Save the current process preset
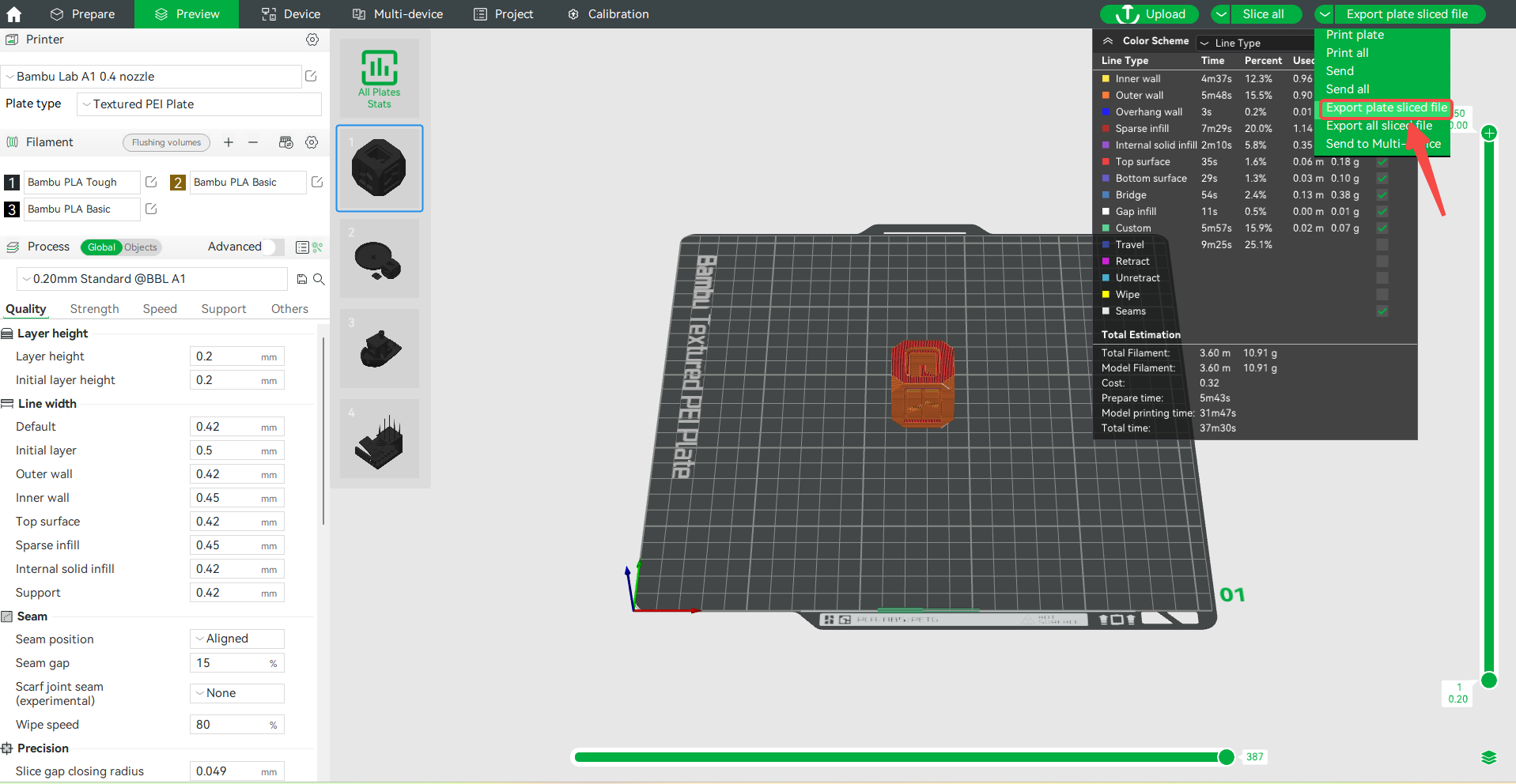This screenshot has width=1516, height=784. [301, 279]
